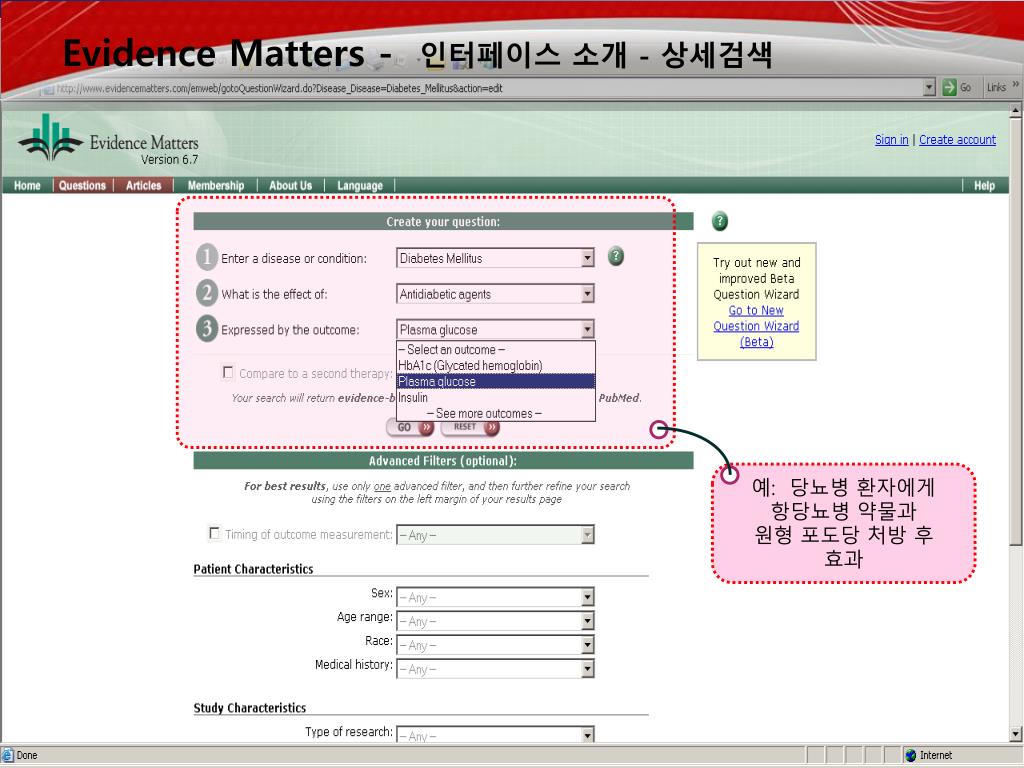The image size is (1024, 768).
Task: Open the Go to New Question Wizard link
Action: coord(756,326)
